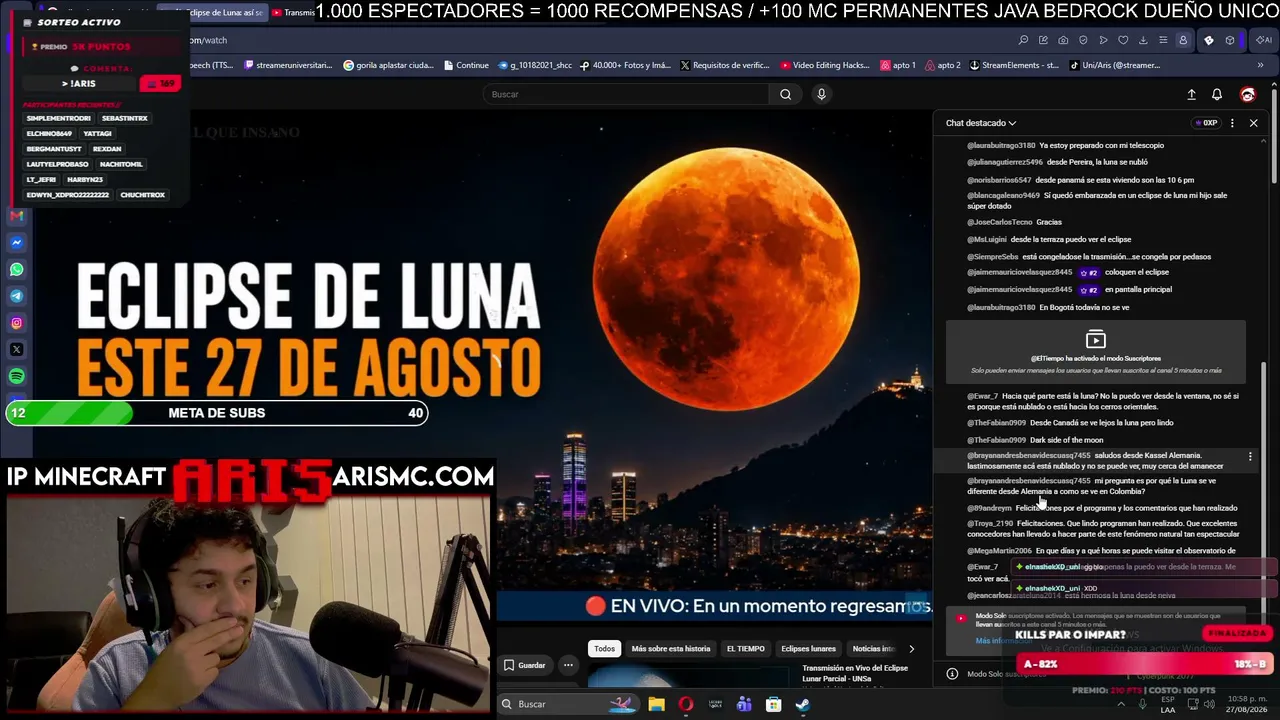
Task: Expand the Chat destacado dropdown
Action: pos(981,123)
